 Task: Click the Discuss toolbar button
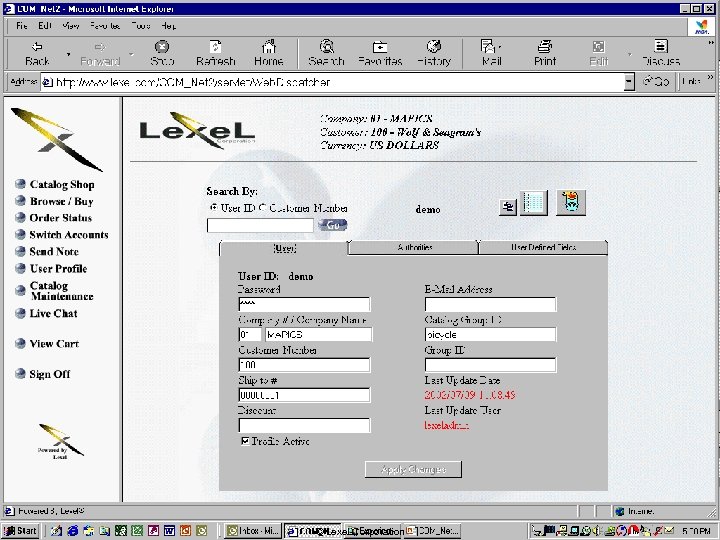click(661, 54)
